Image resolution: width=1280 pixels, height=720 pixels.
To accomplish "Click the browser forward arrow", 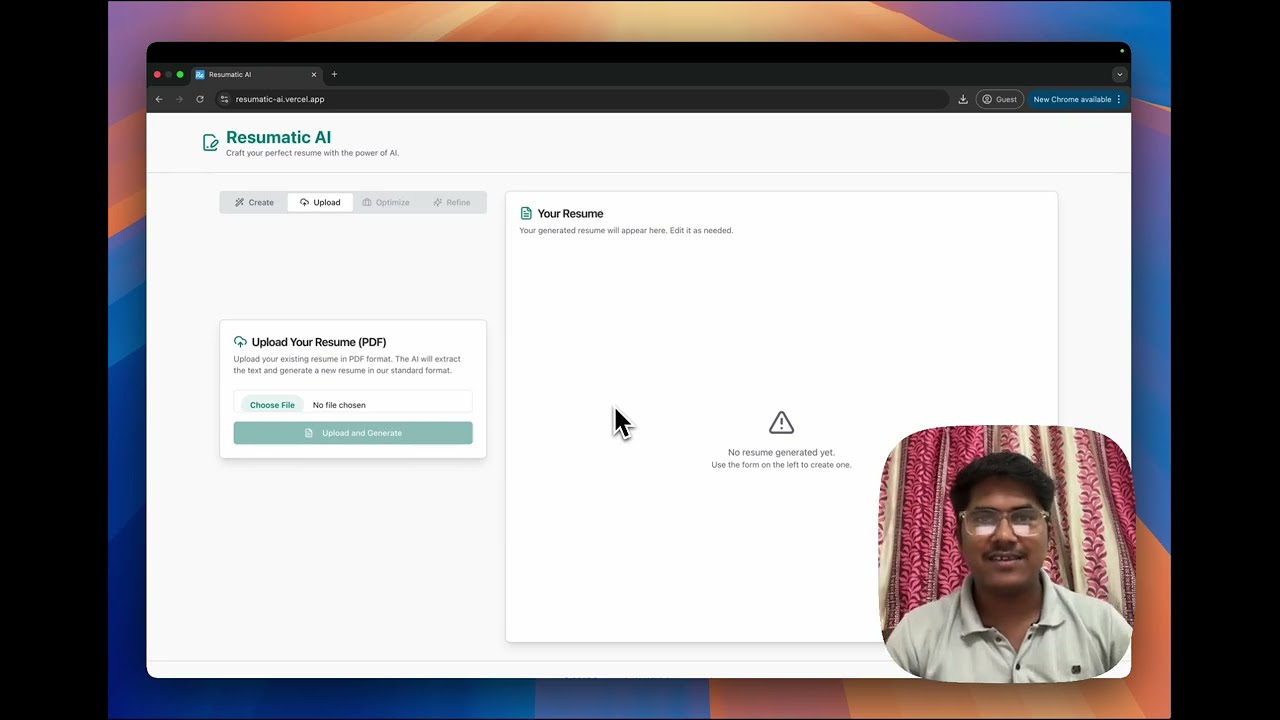I will click(x=180, y=99).
